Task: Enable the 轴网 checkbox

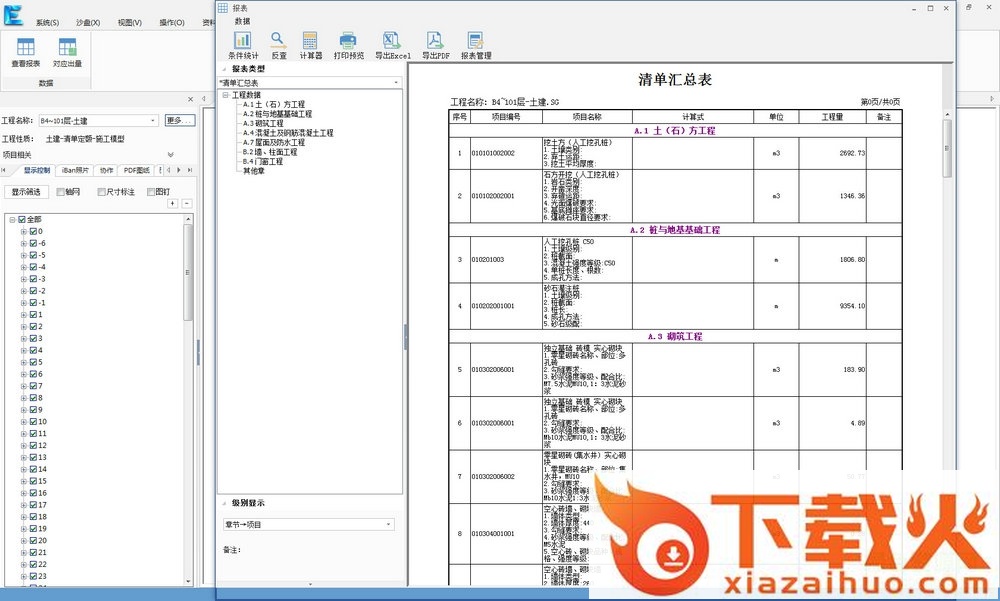Action: 61,191
